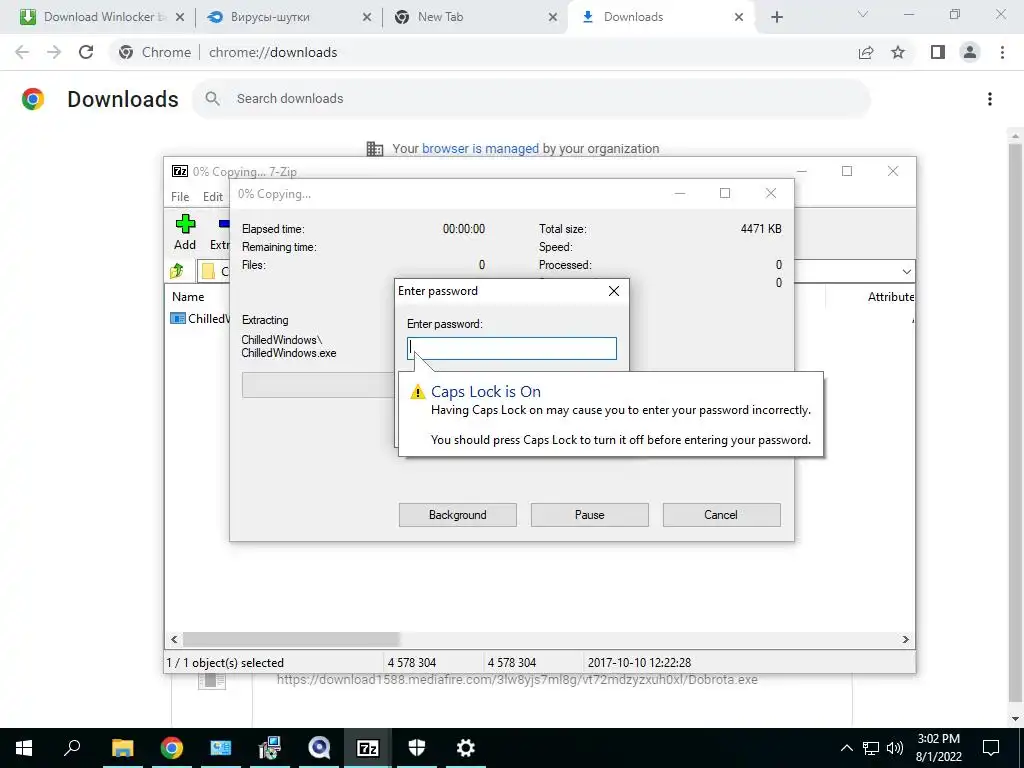This screenshot has width=1024, height=768.
Task: Reload the Chrome page
Action: point(86,52)
